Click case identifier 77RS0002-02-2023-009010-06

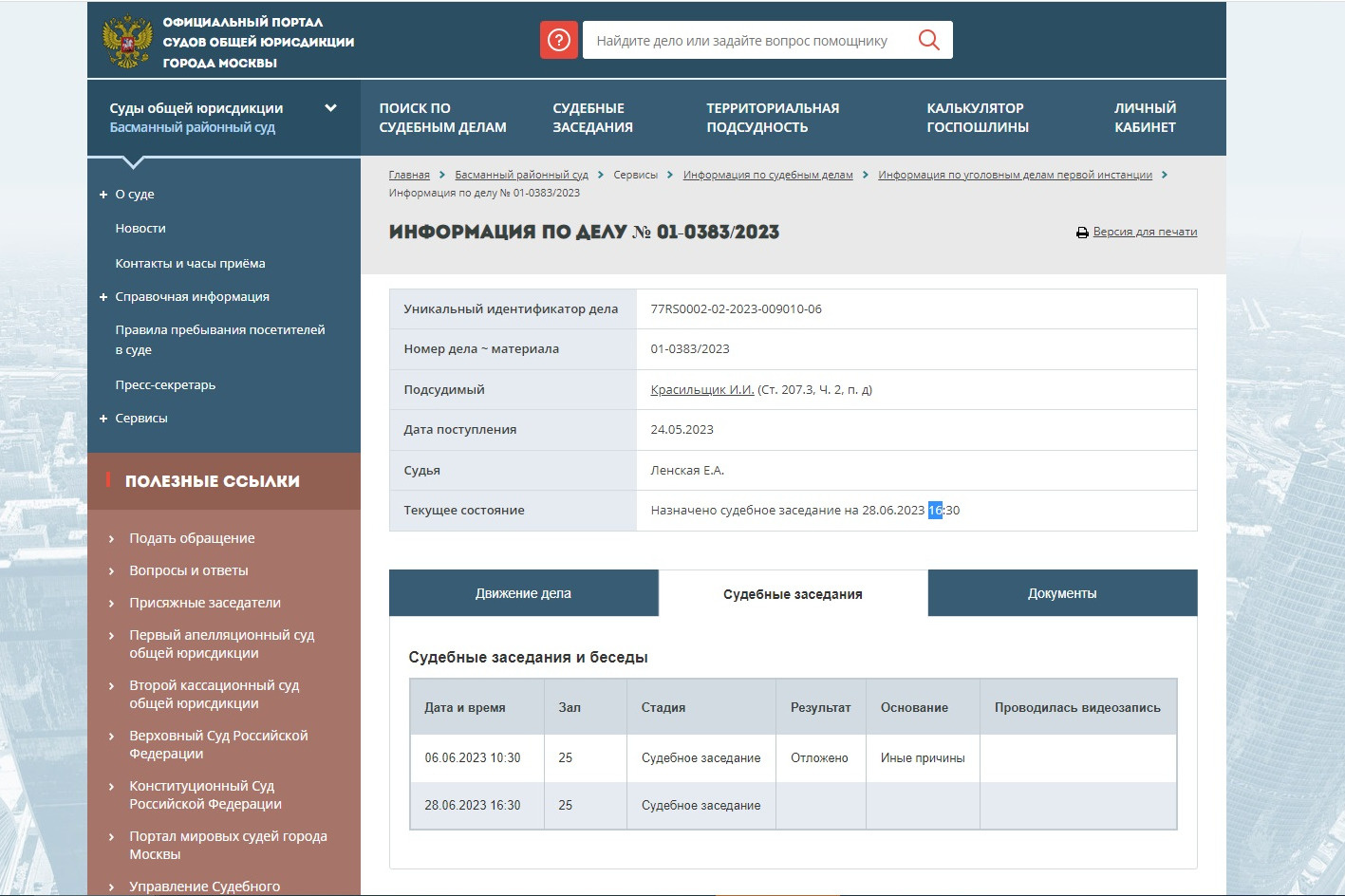tap(736, 309)
